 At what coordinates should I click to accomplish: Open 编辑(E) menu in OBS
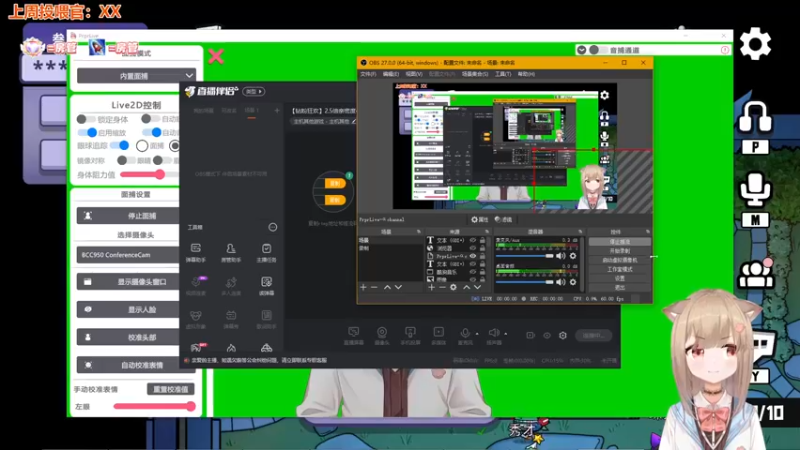(391, 74)
